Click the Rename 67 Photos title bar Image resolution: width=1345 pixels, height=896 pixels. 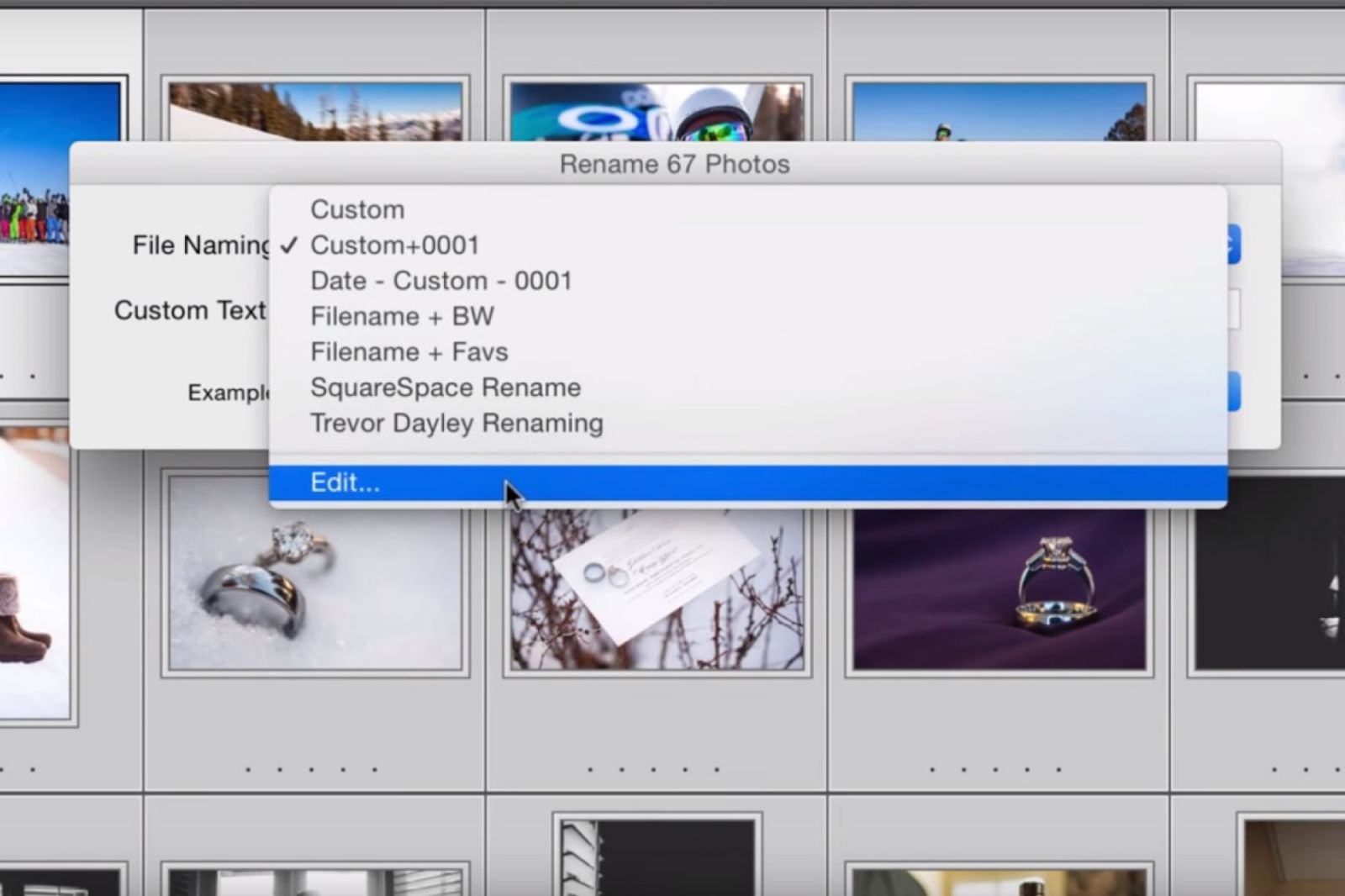tap(674, 164)
